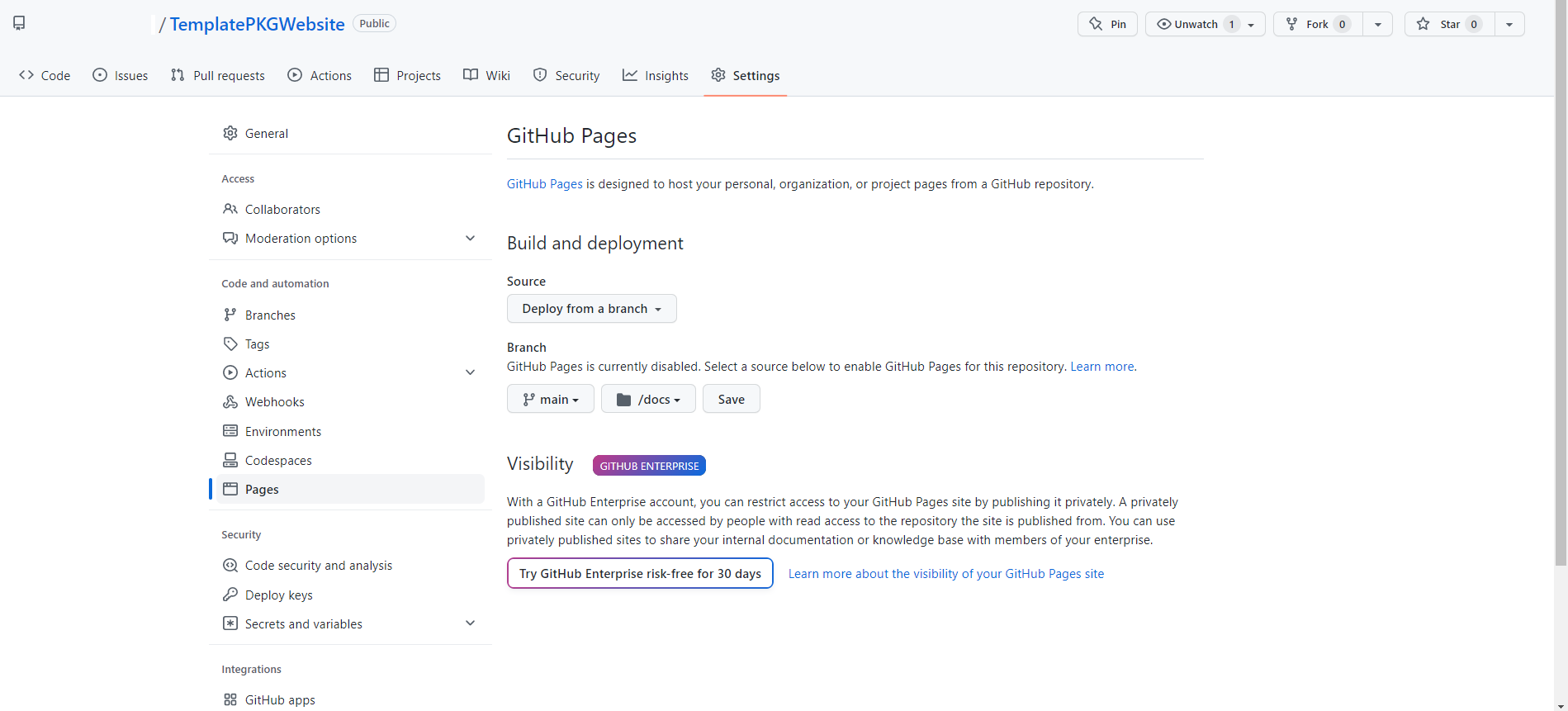Image resolution: width=1568 pixels, height=711 pixels.
Task: Select the Settings tab
Action: point(746,75)
